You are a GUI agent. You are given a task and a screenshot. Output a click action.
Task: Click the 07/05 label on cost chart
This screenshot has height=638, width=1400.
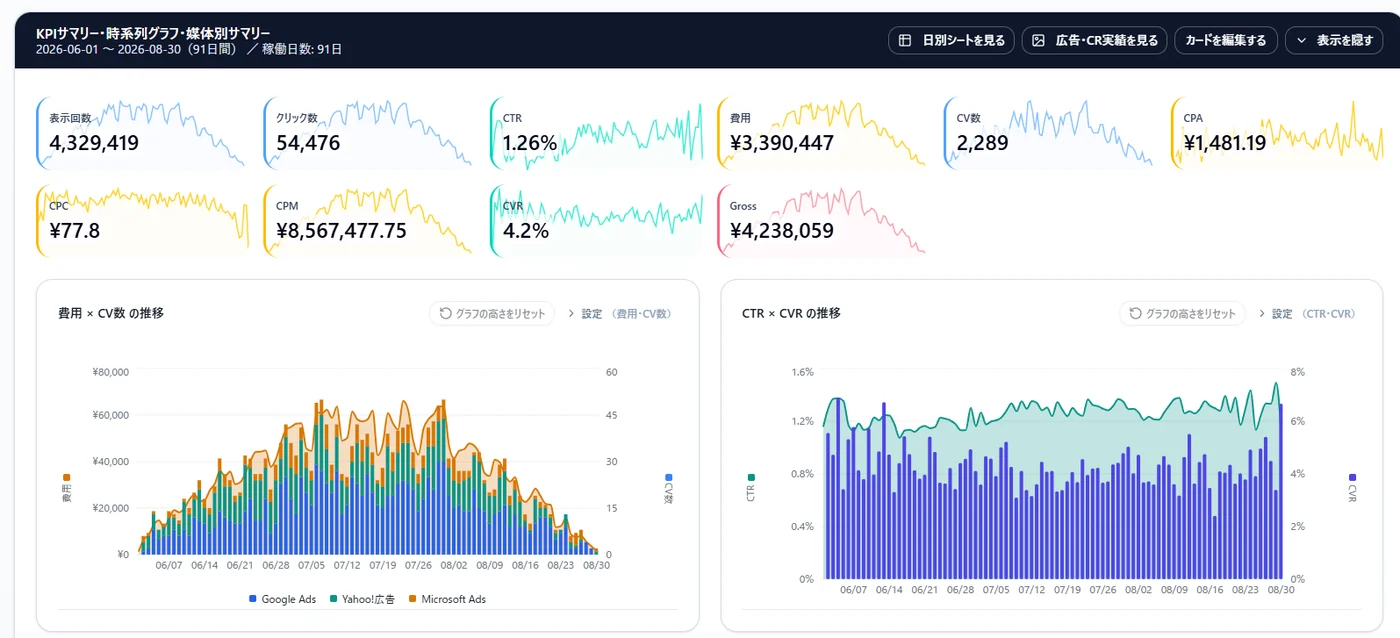[x=312, y=565]
